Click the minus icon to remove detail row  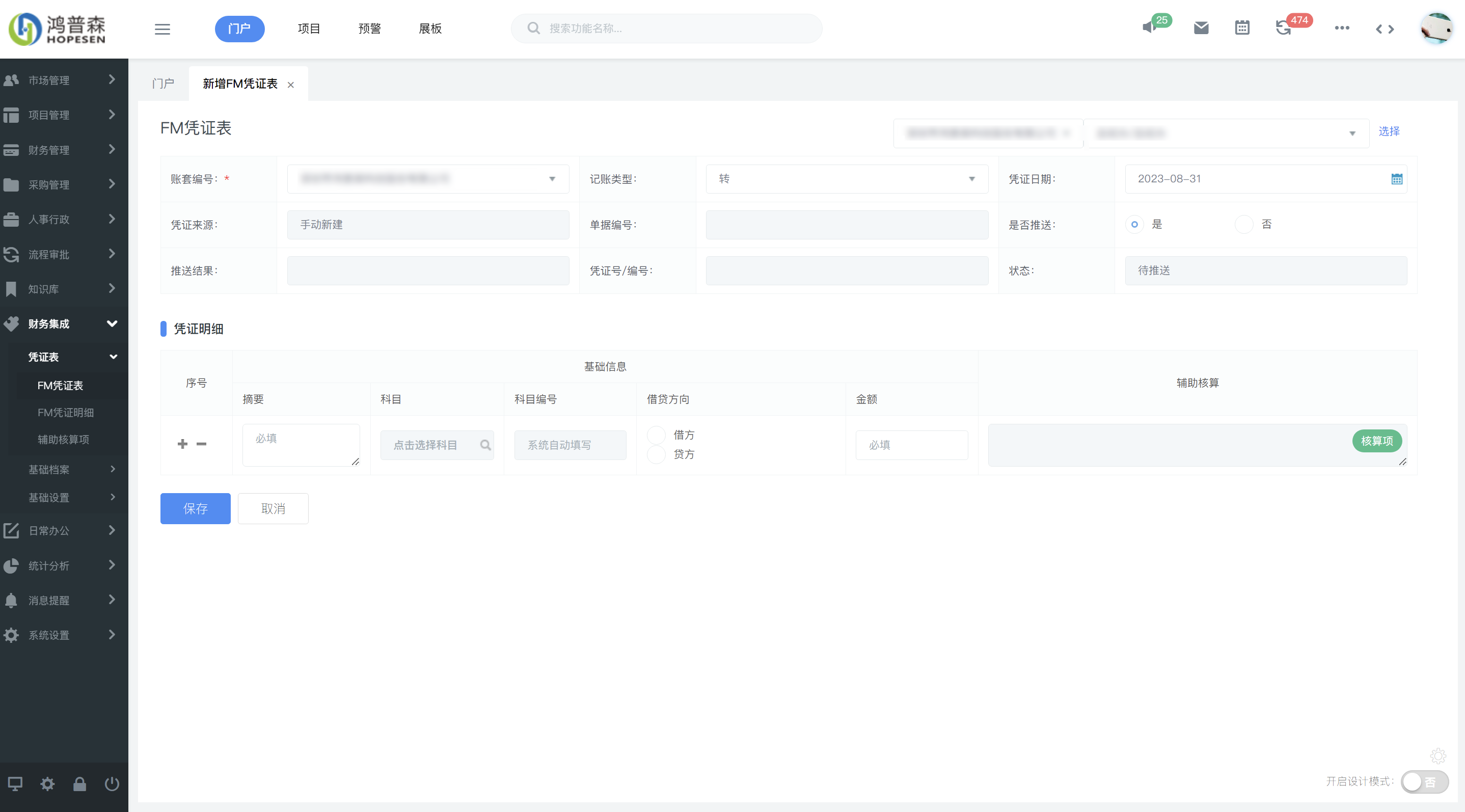(x=201, y=444)
